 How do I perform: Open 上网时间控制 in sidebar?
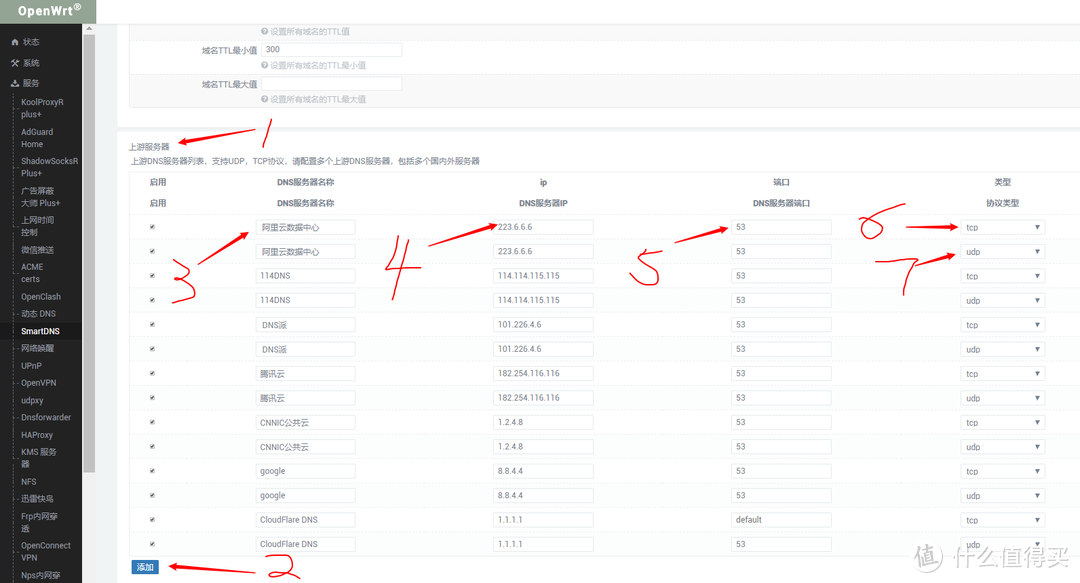pos(37,226)
